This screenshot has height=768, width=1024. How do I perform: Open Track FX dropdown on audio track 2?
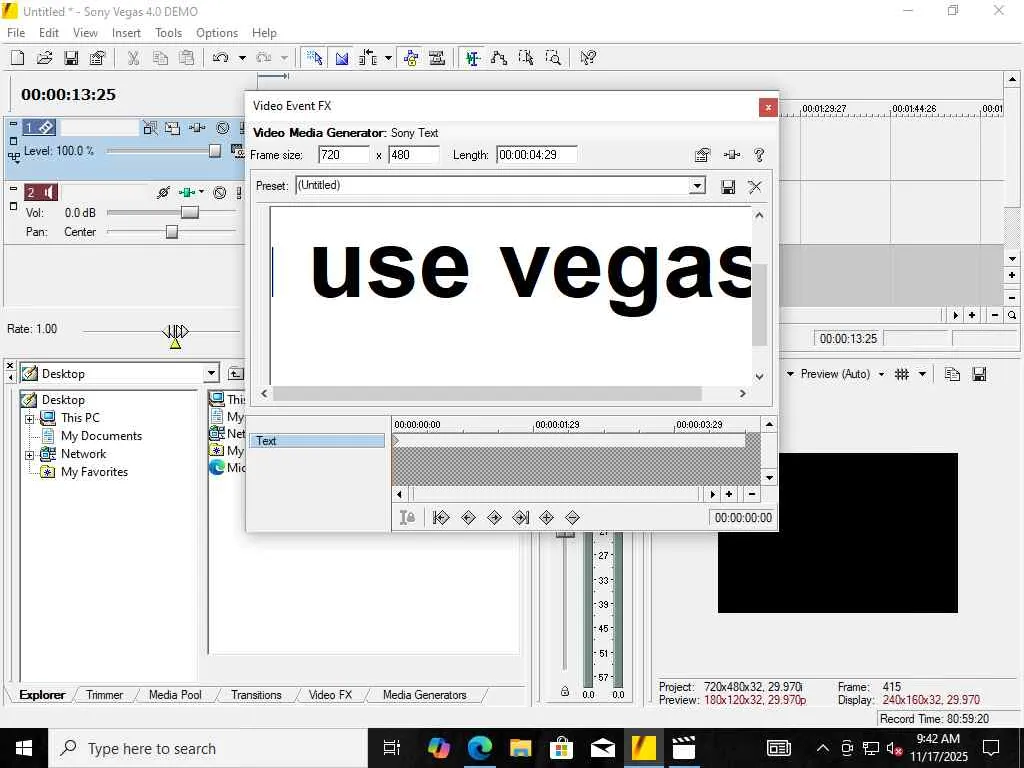click(x=201, y=192)
